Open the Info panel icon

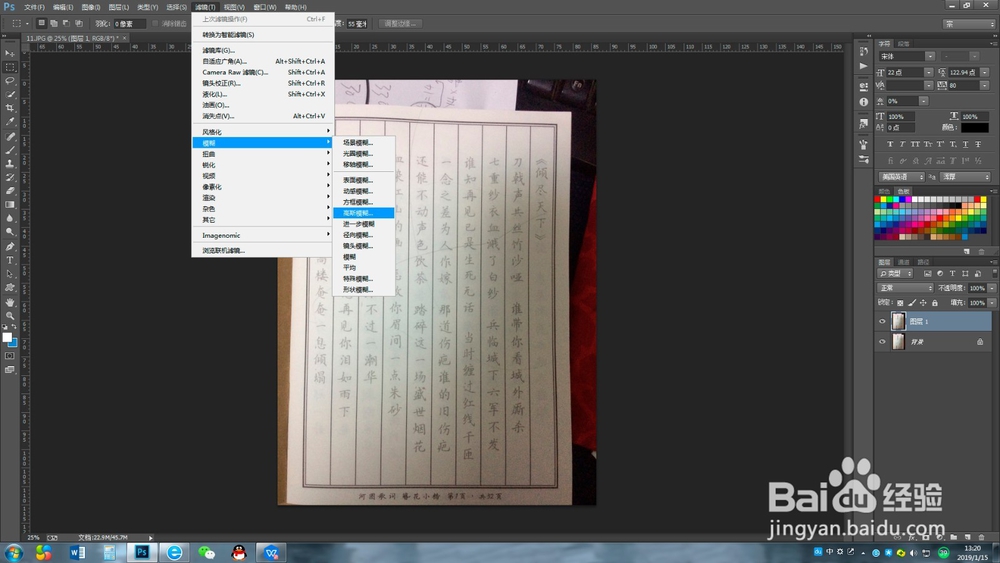pyautogui.click(x=864, y=101)
